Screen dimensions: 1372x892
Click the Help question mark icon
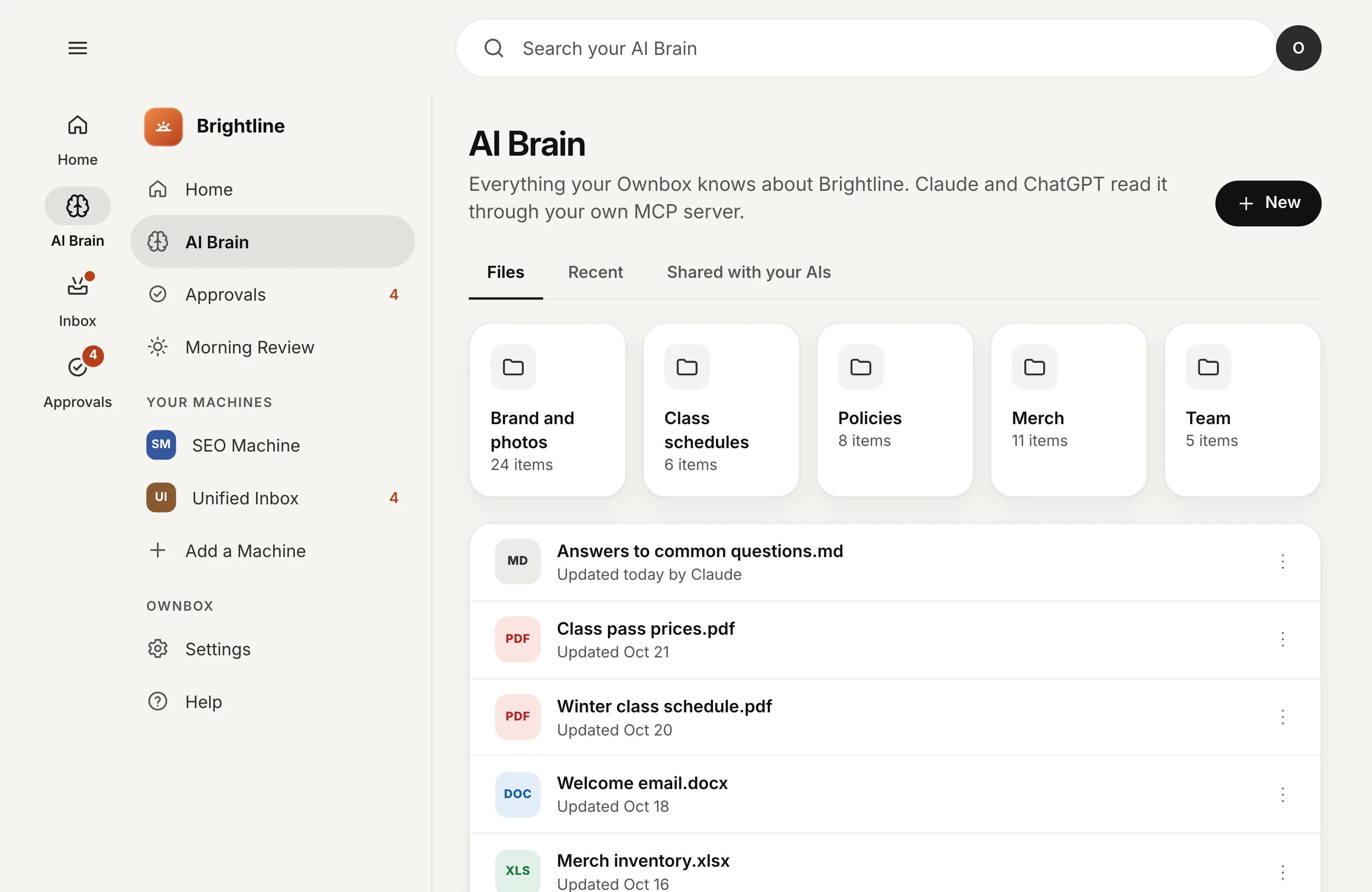tap(157, 701)
